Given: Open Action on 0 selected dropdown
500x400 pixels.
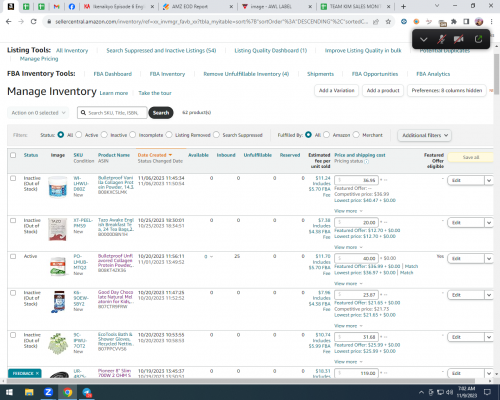Looking at the screenshot, I should tap(38, 113).
